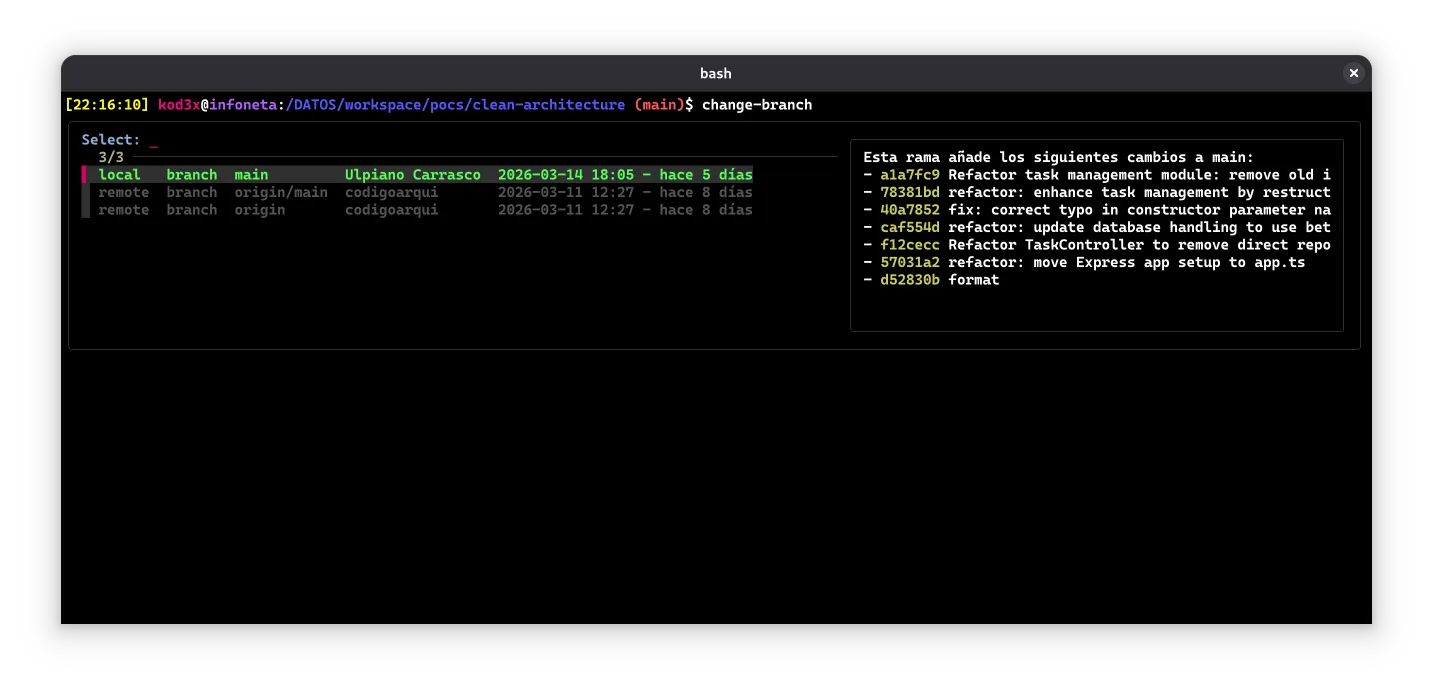Click commit hash 57031a2
This screenshot has width=1433, height=691.
[x=910, y=262]
